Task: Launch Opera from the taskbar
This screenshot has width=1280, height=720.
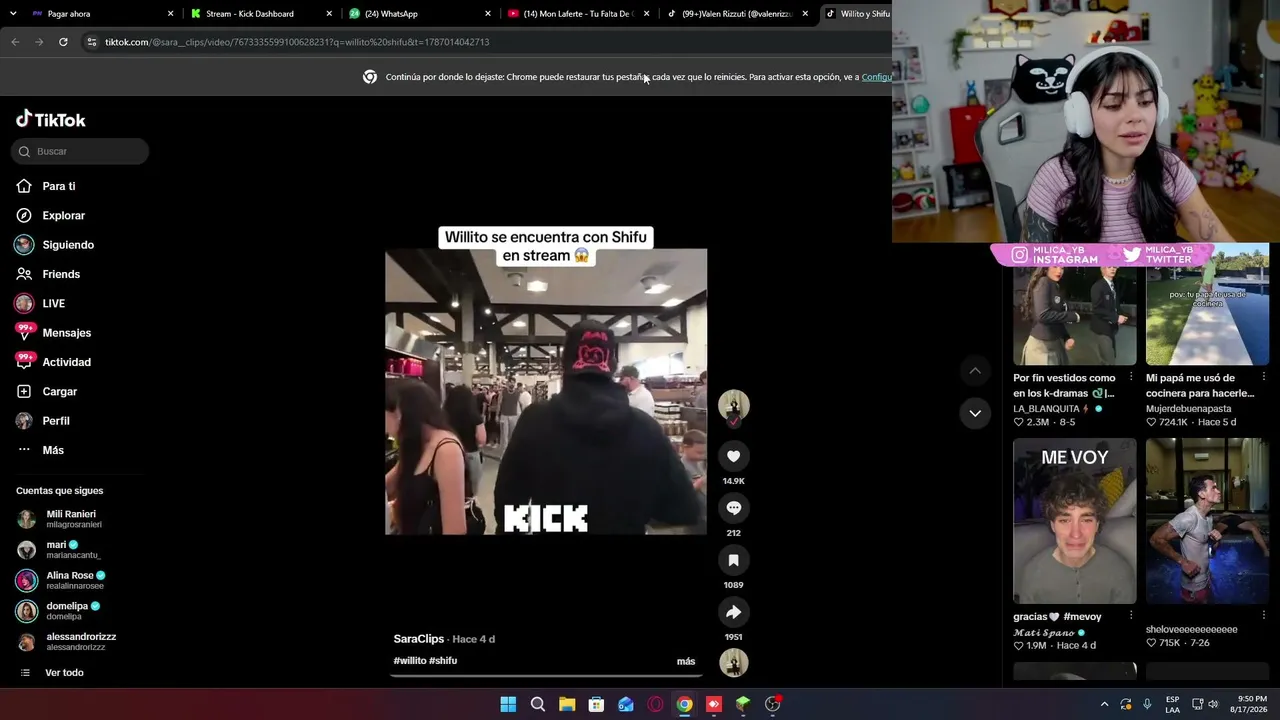Action: tap(655, 704)
